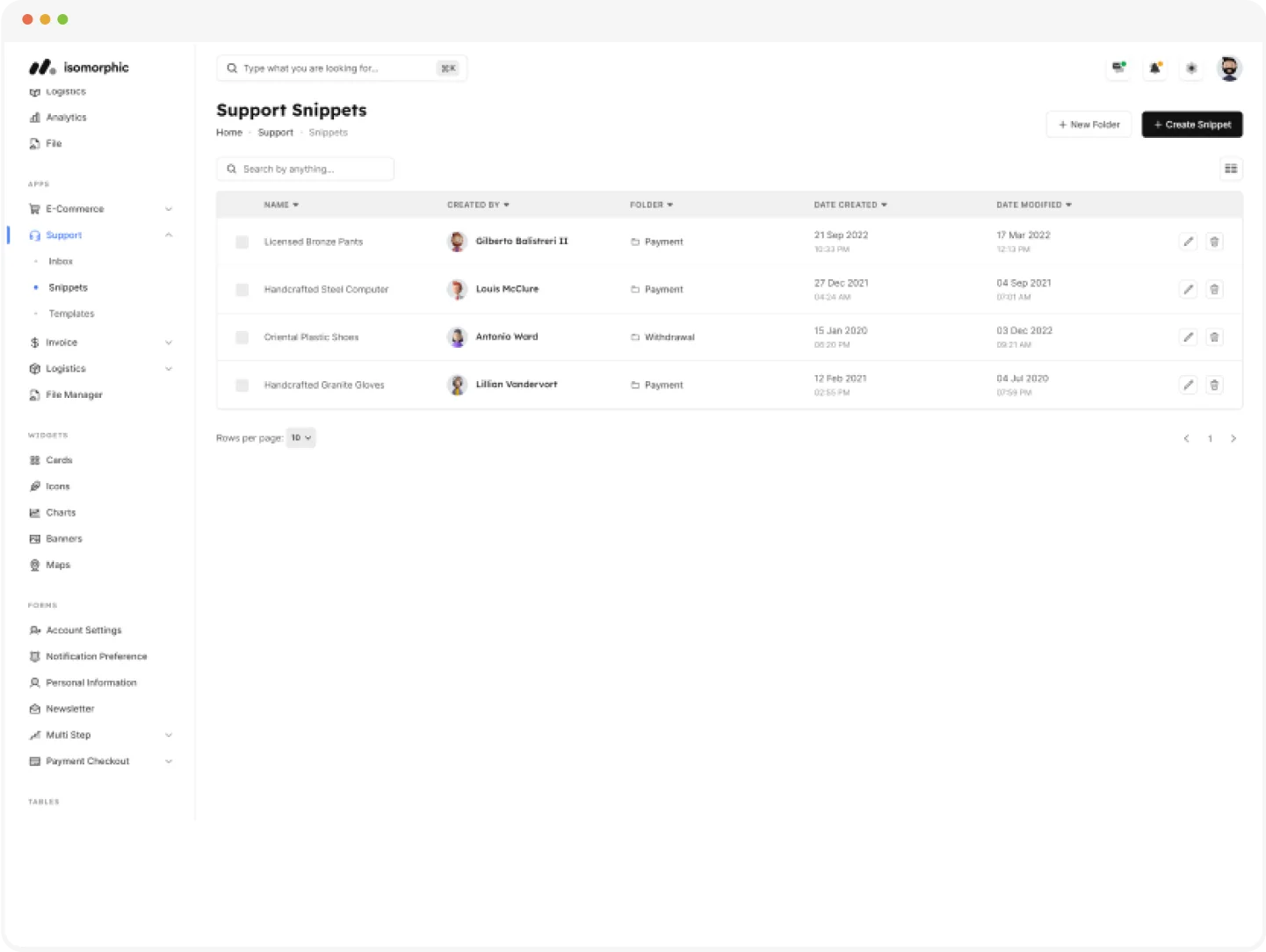Open Maps widget page
Image resolution: width=1266 pixels, height=952 pixels.
pyautogui.click(x=49, y=565)
